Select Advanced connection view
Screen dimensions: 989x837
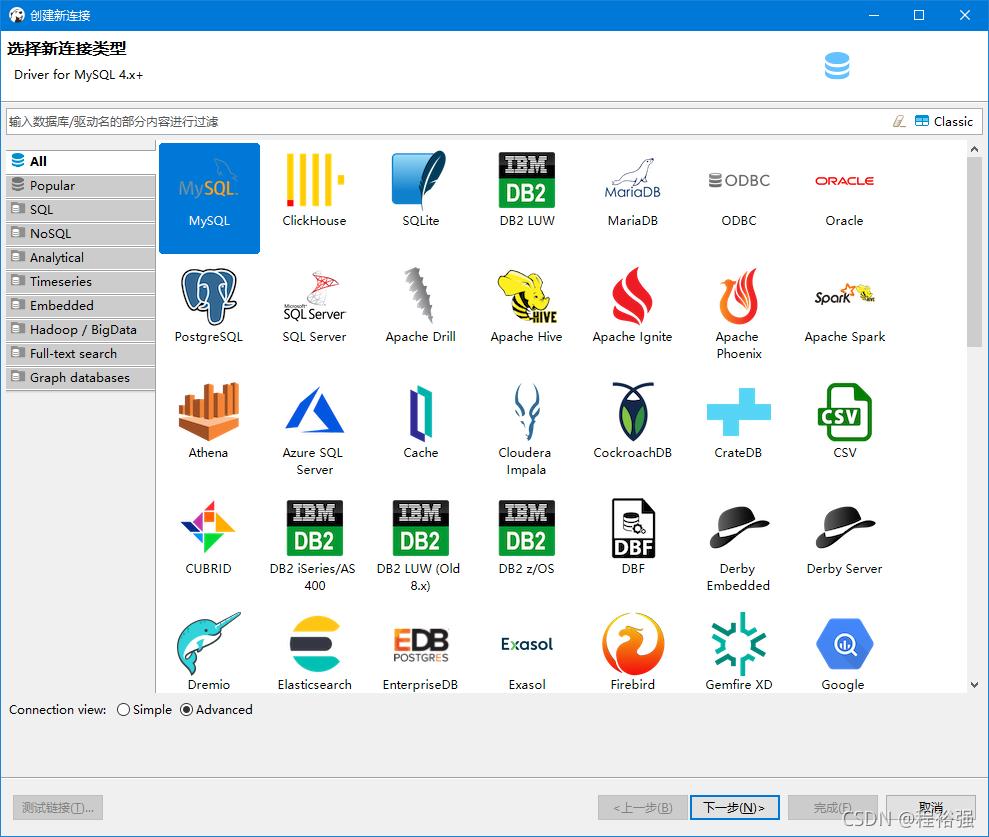[216, 710]
